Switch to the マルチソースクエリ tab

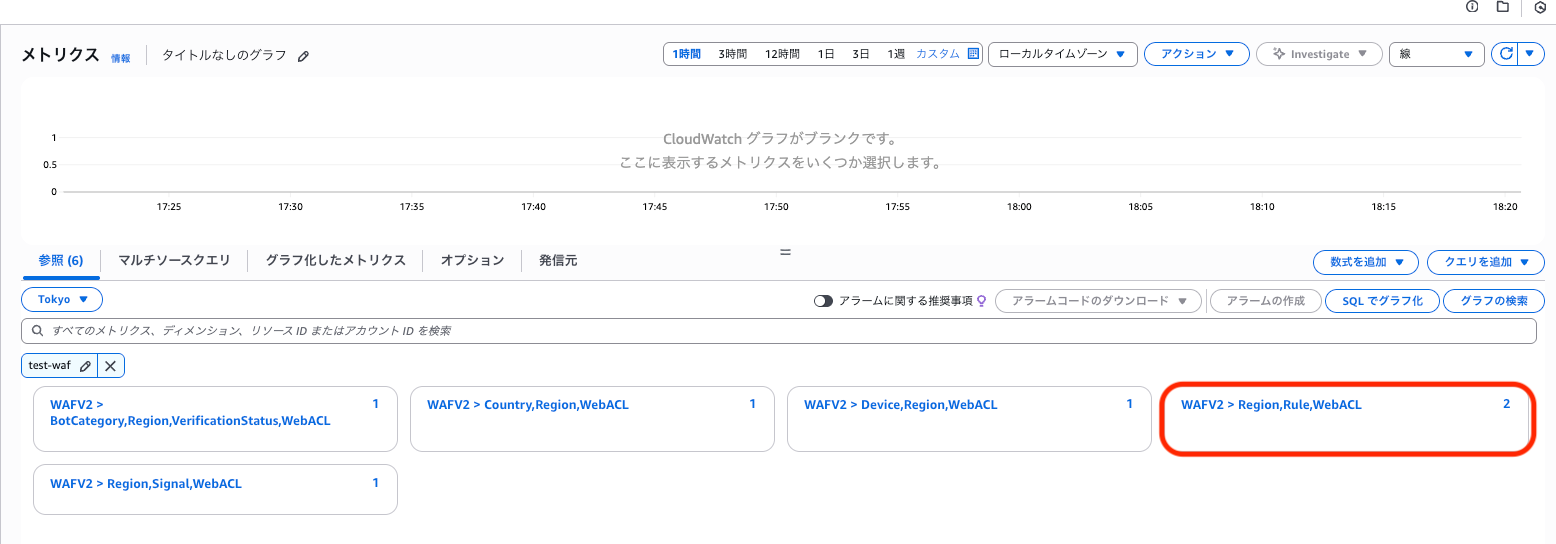174,260
